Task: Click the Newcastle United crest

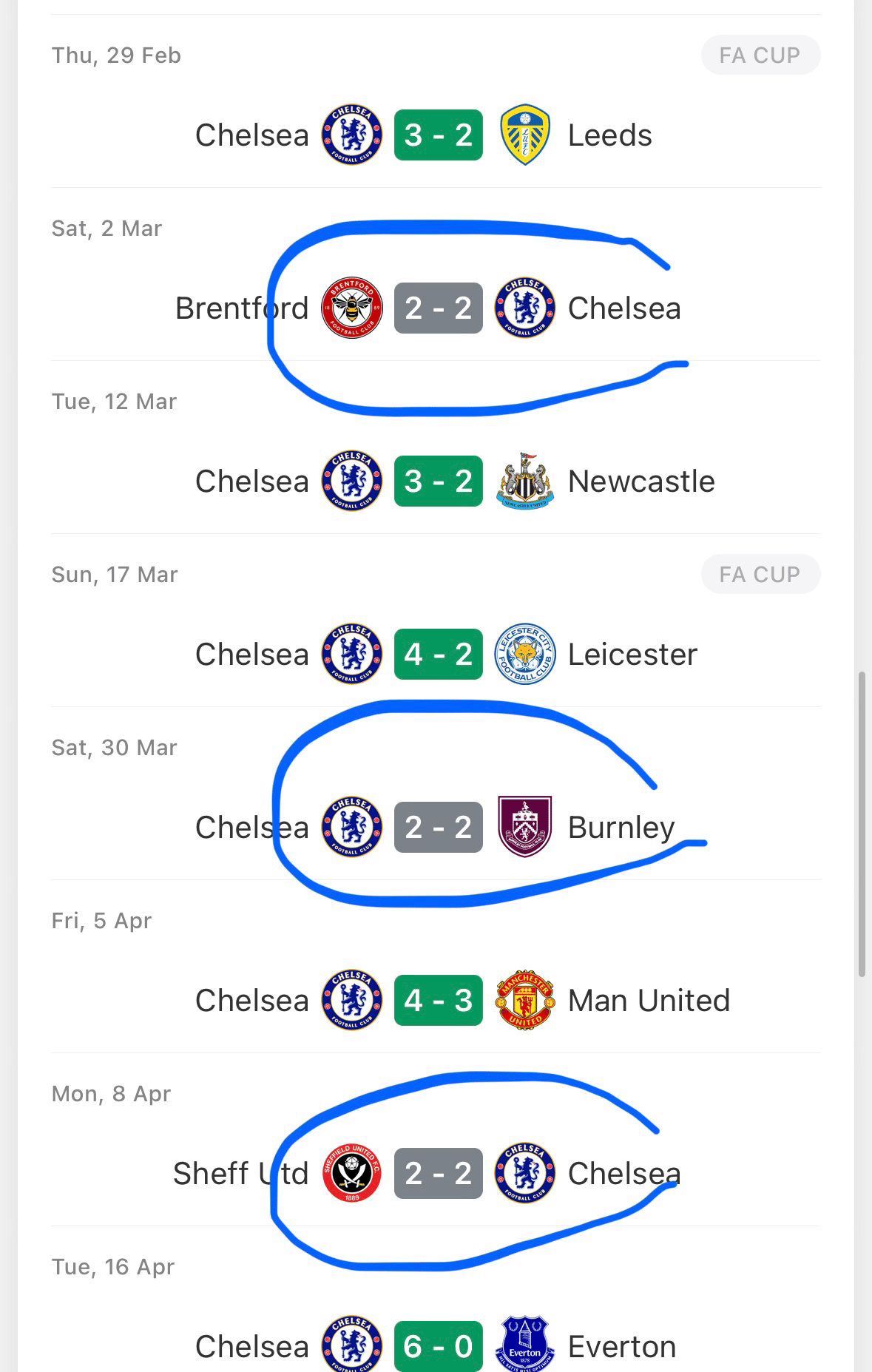Action: click(524, 481)
